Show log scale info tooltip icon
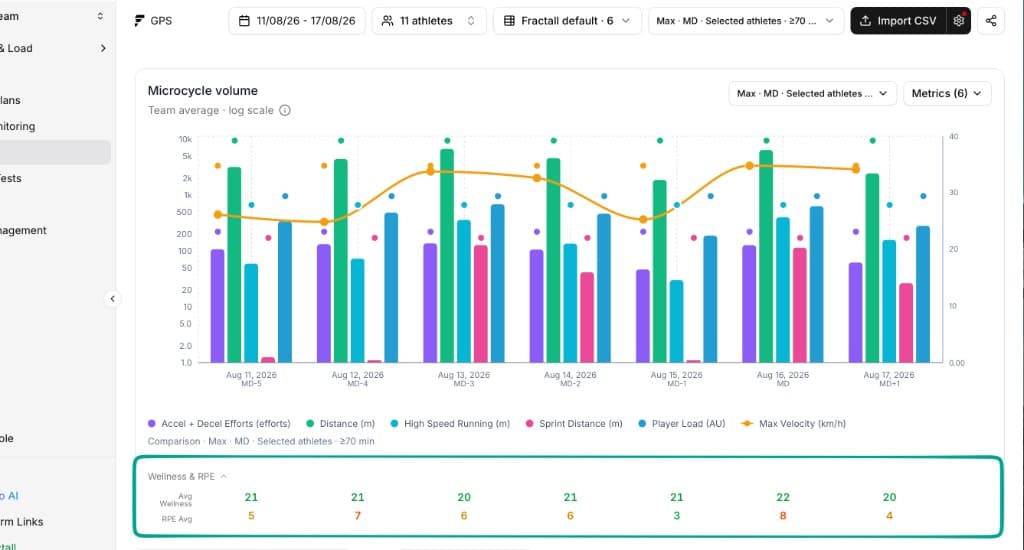Viewport: 1024px width, 550px height. click(285, 110)
